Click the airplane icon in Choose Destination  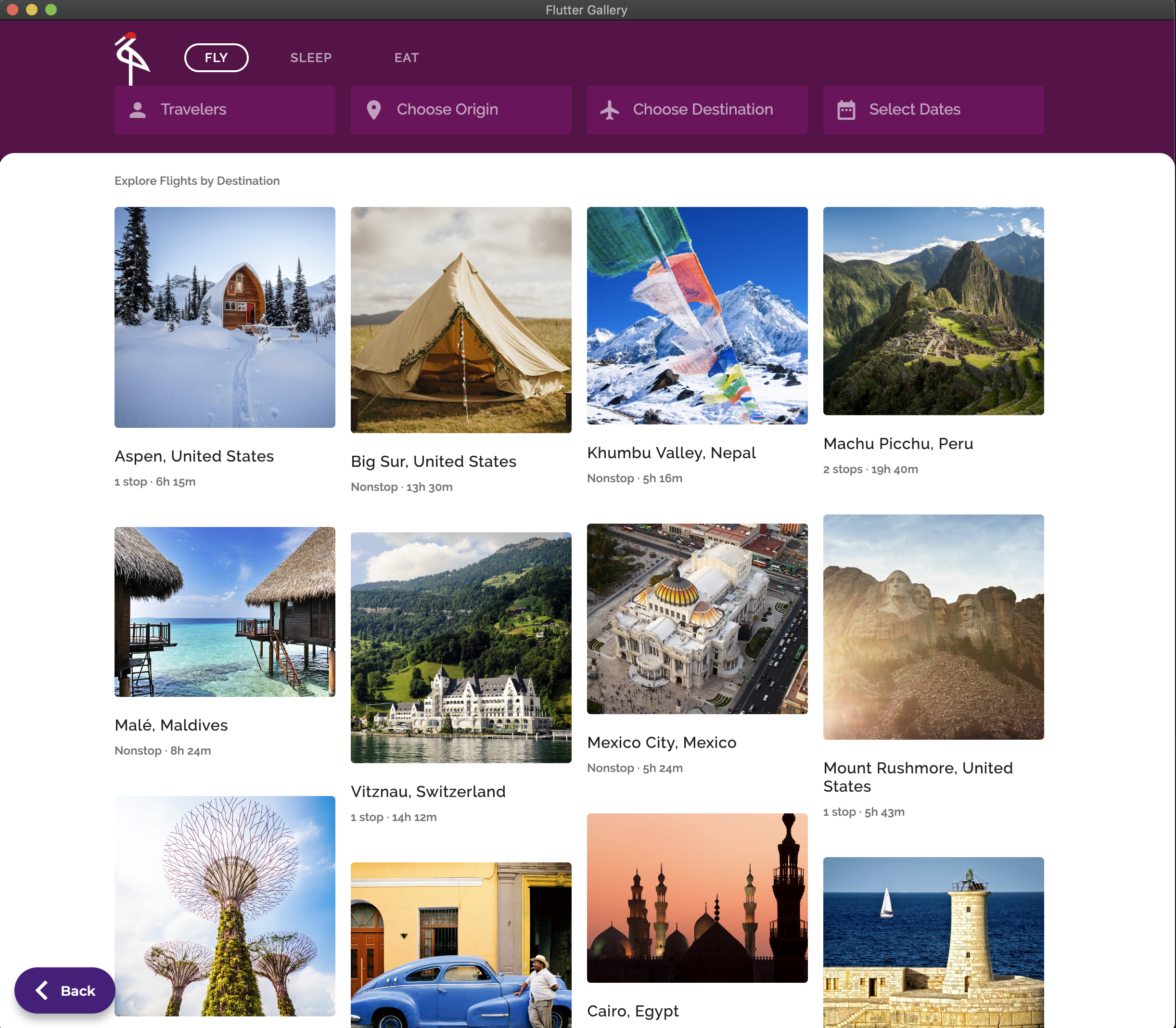(x=610, y=110)
